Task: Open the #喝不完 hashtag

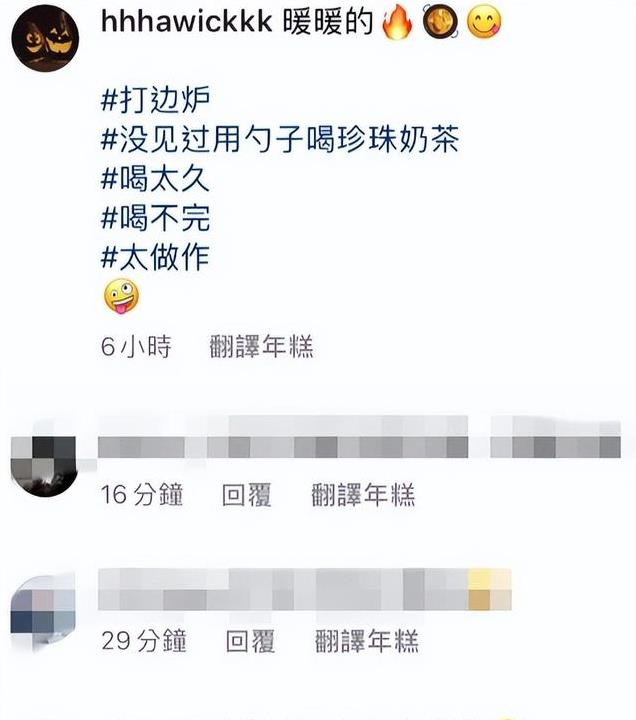Action: [155, 218]
